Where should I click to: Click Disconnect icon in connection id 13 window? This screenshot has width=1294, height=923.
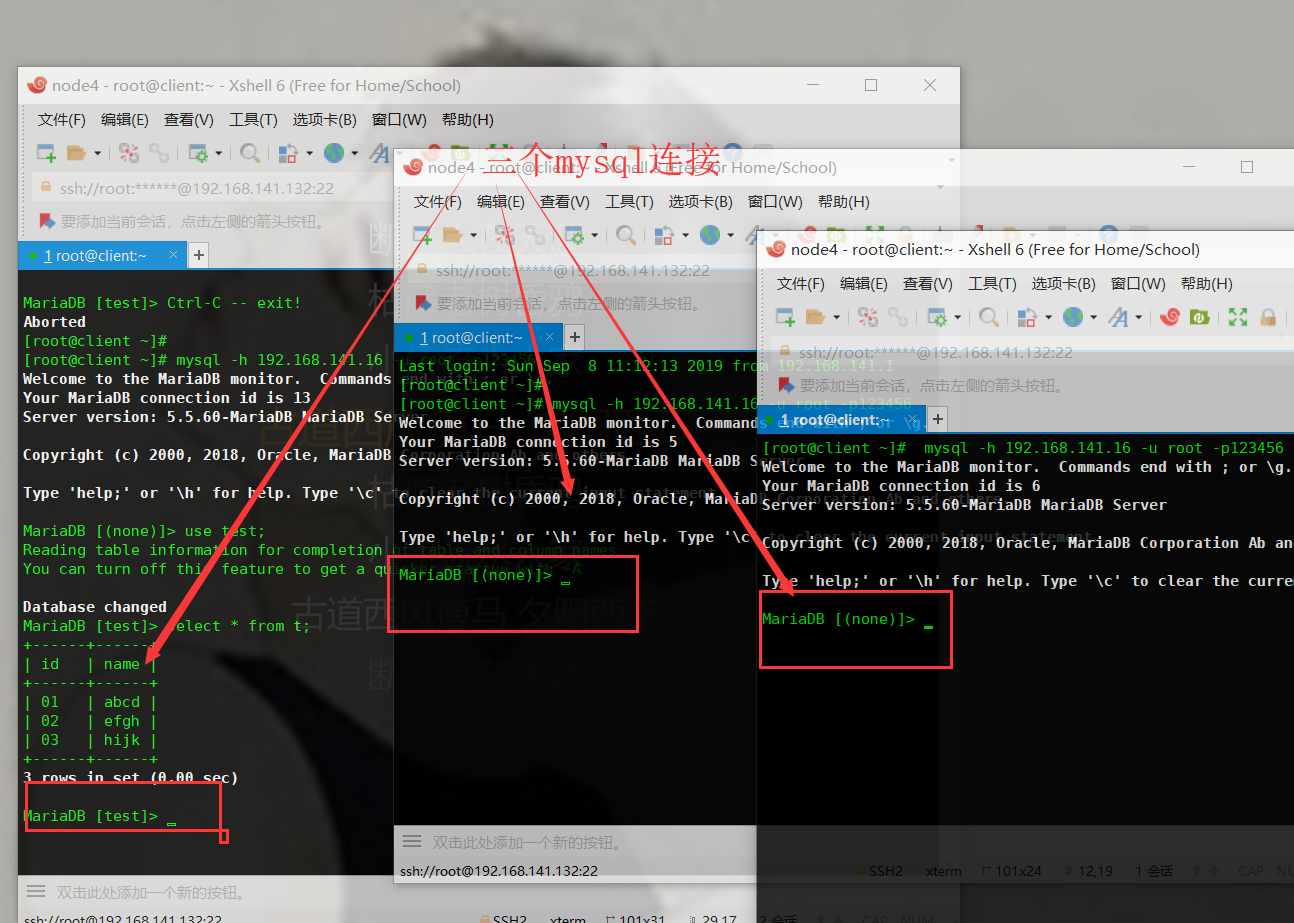tap(128, 153)
